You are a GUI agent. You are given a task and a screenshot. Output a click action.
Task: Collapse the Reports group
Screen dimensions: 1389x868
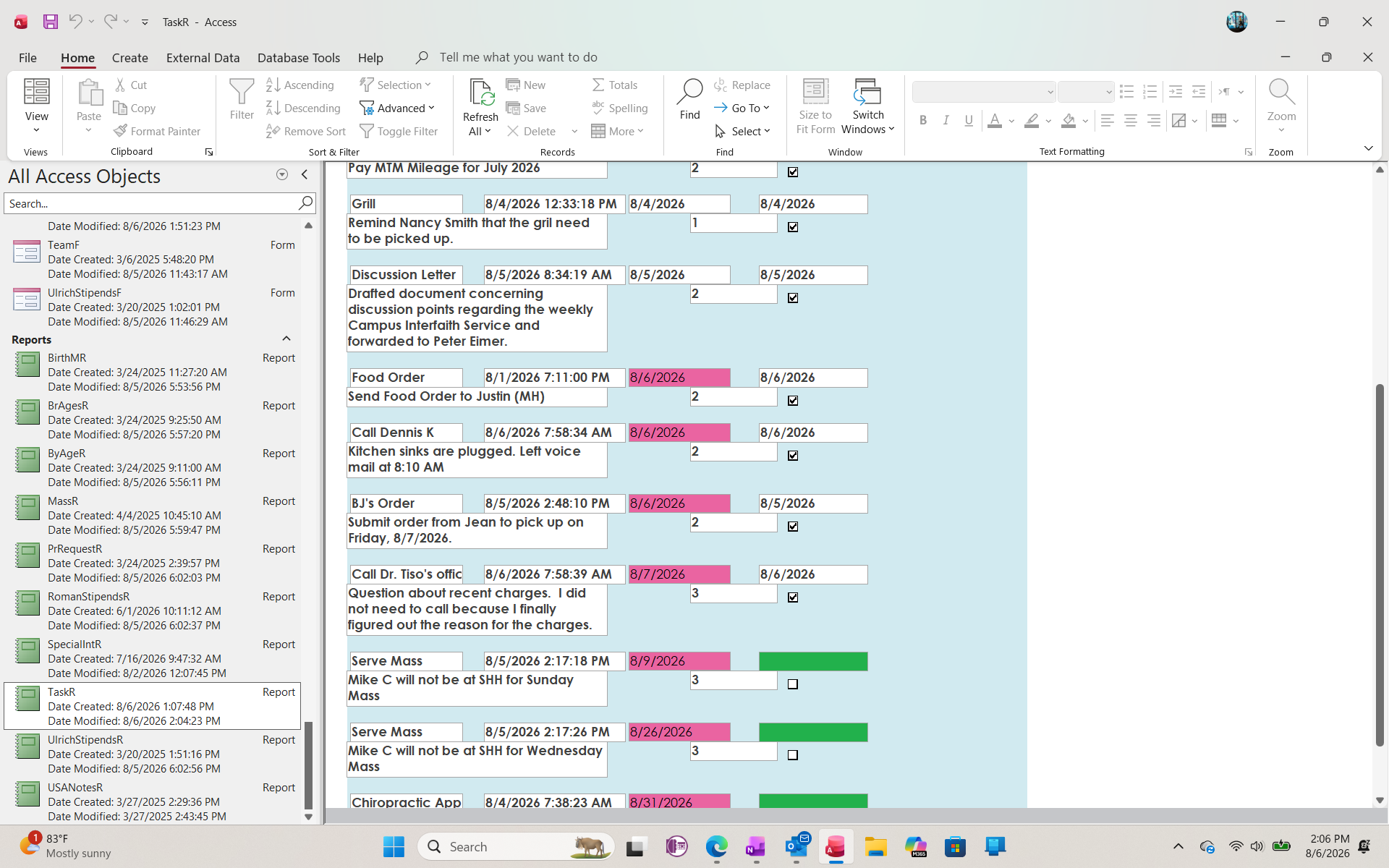(x=286, y=339)
